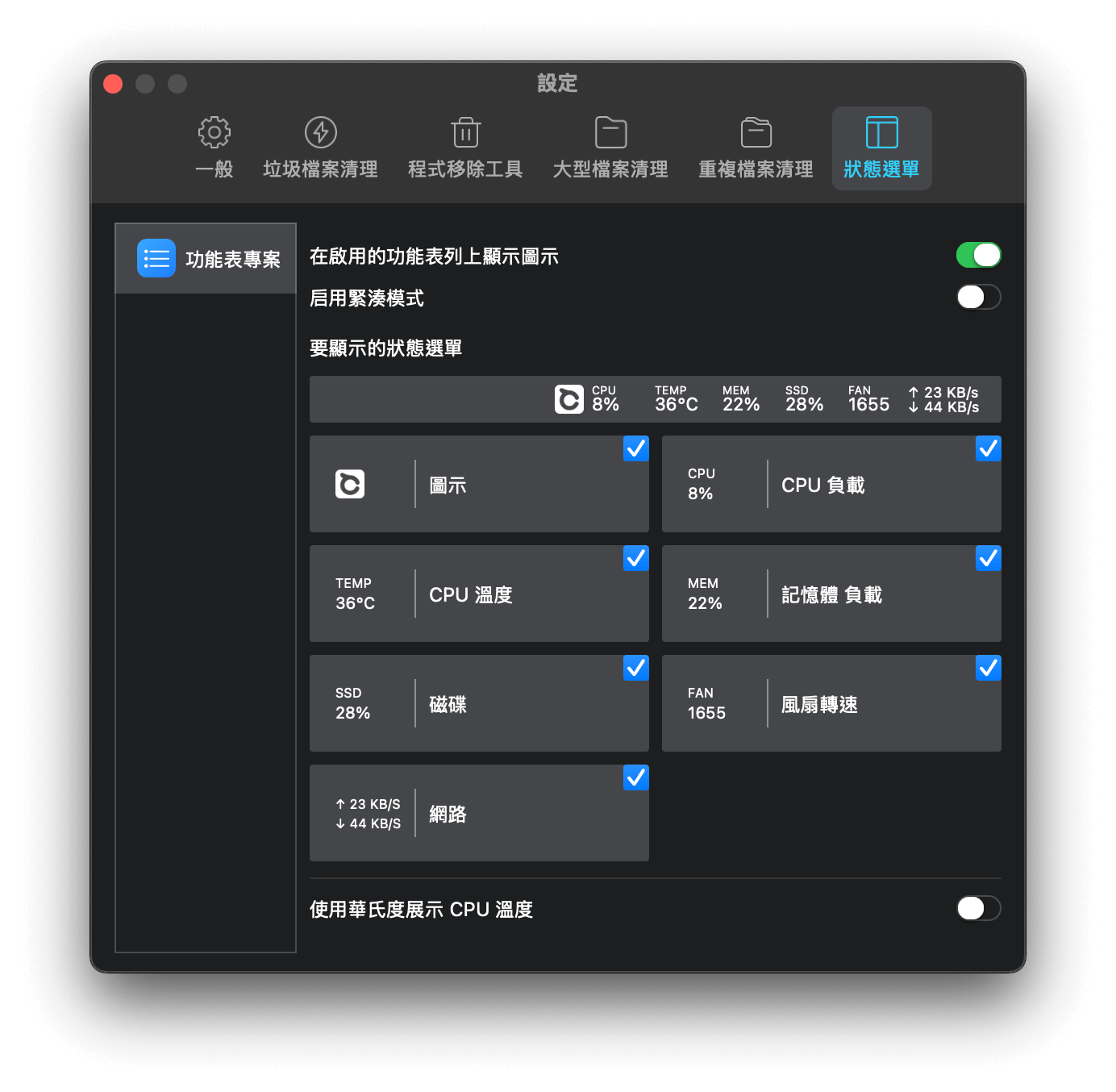The image size is (1116, 1092).
Task: Switch to the 一般 tab label
Action: pos(214,169)
